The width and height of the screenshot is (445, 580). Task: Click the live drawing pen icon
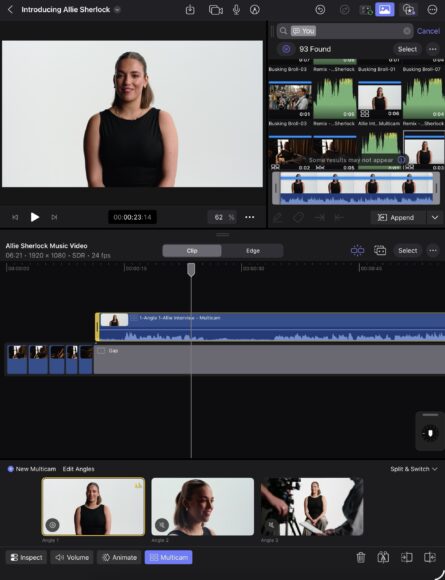point(254,10)
